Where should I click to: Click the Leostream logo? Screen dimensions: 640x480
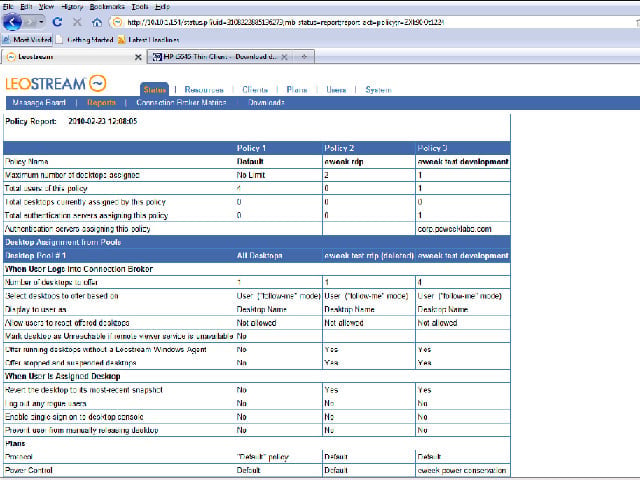[56, 84]
